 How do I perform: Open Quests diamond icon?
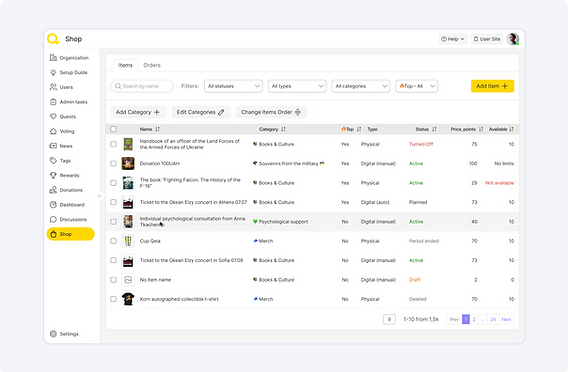point(53,116)
